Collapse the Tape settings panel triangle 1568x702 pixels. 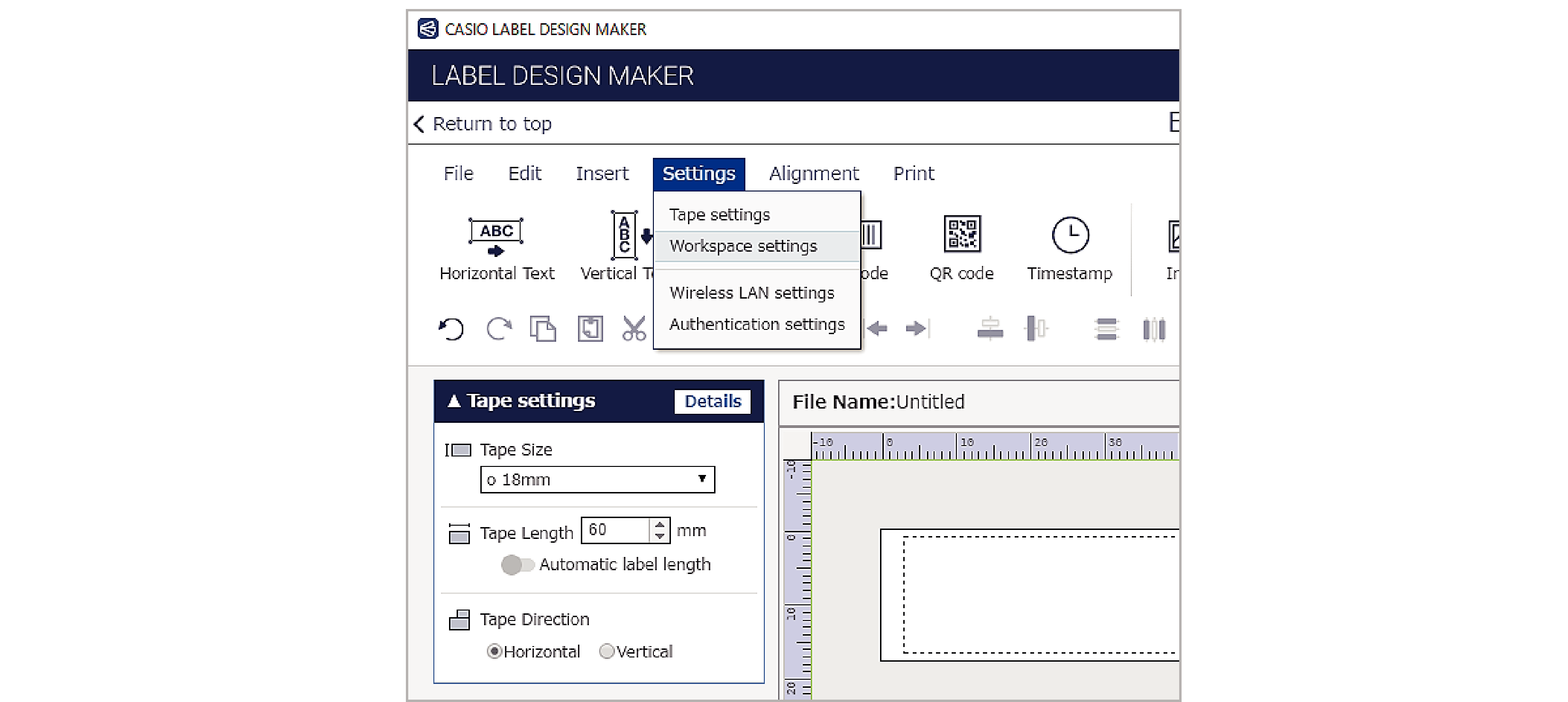click(x=453, y=401)
